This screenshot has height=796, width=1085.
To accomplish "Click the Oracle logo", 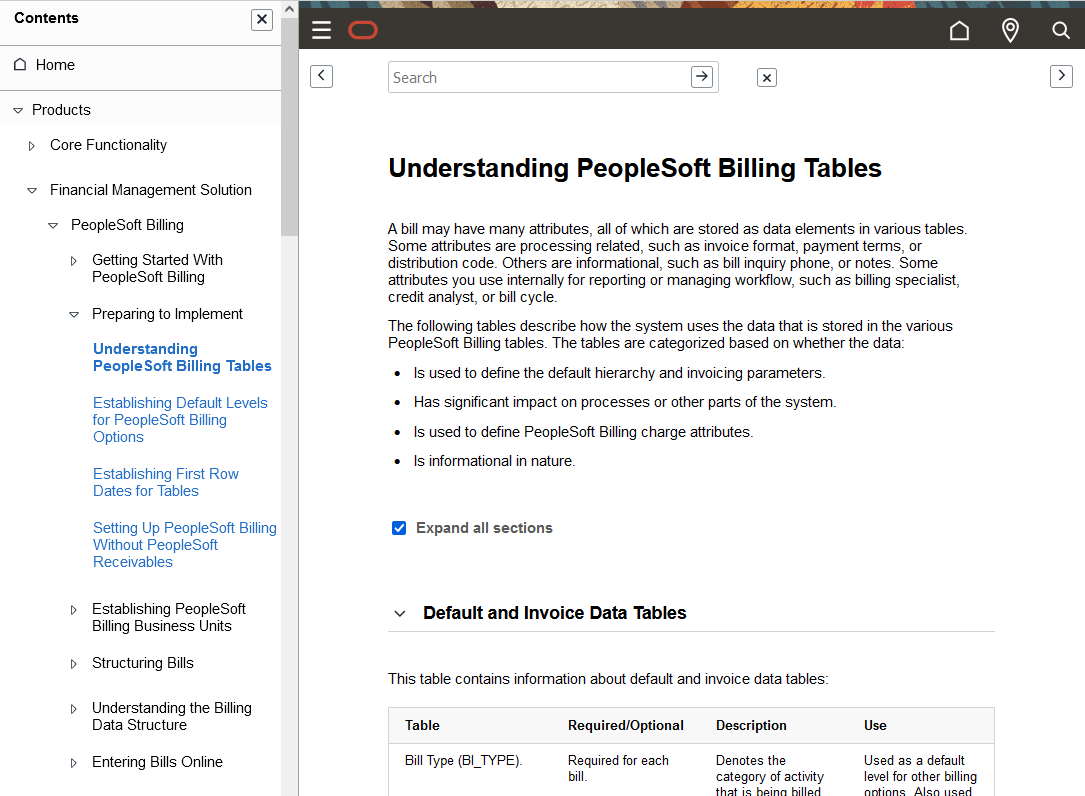I will (x=363, y=30).
